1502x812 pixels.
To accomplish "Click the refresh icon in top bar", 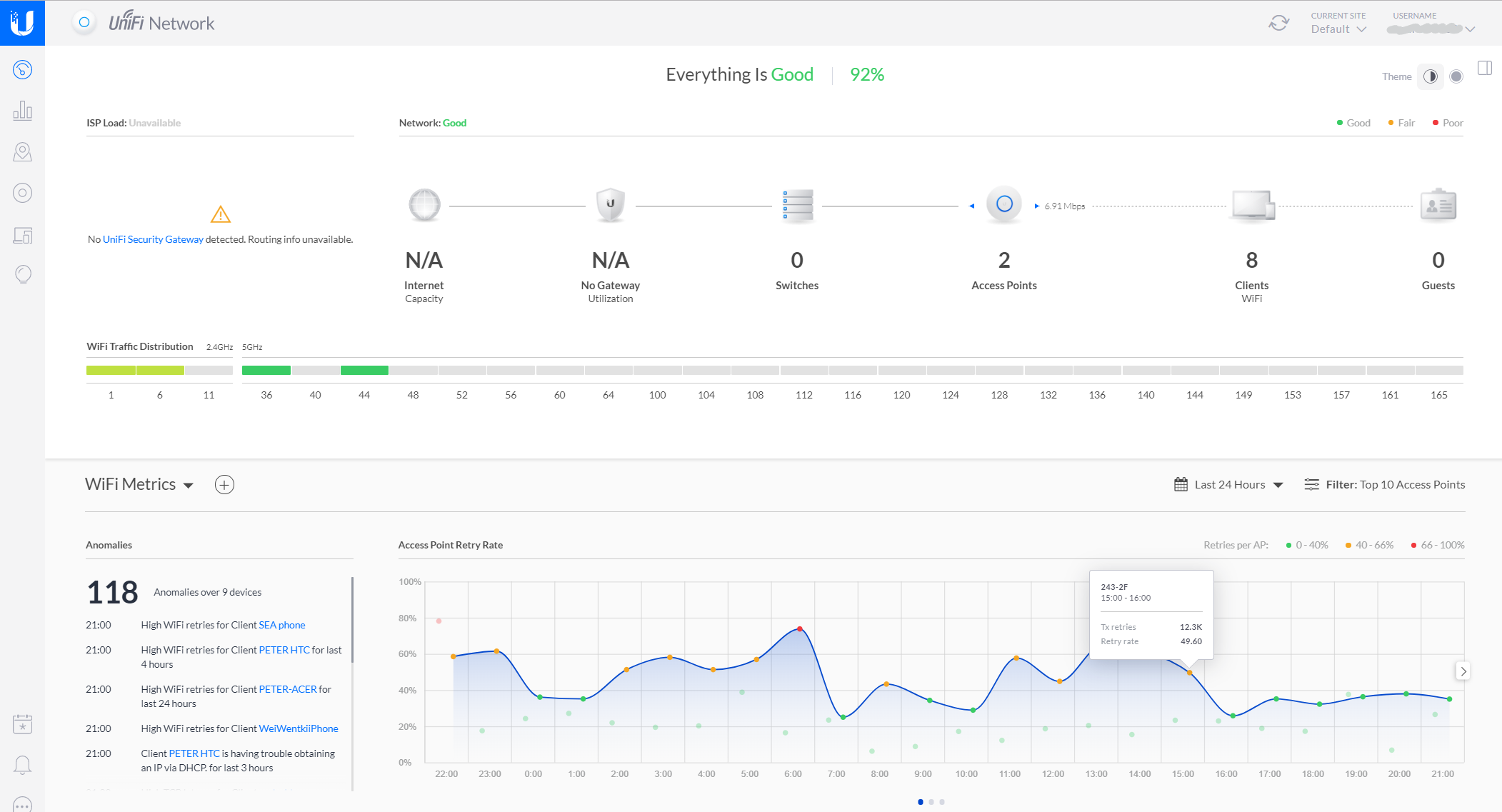I will [x=1278, y=23].
